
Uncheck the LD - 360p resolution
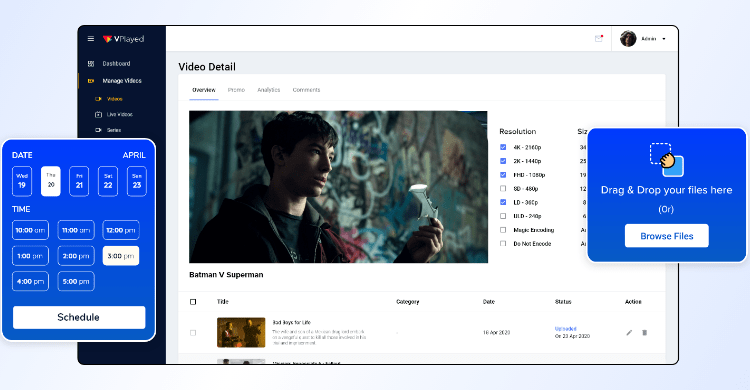click(503, 202)
